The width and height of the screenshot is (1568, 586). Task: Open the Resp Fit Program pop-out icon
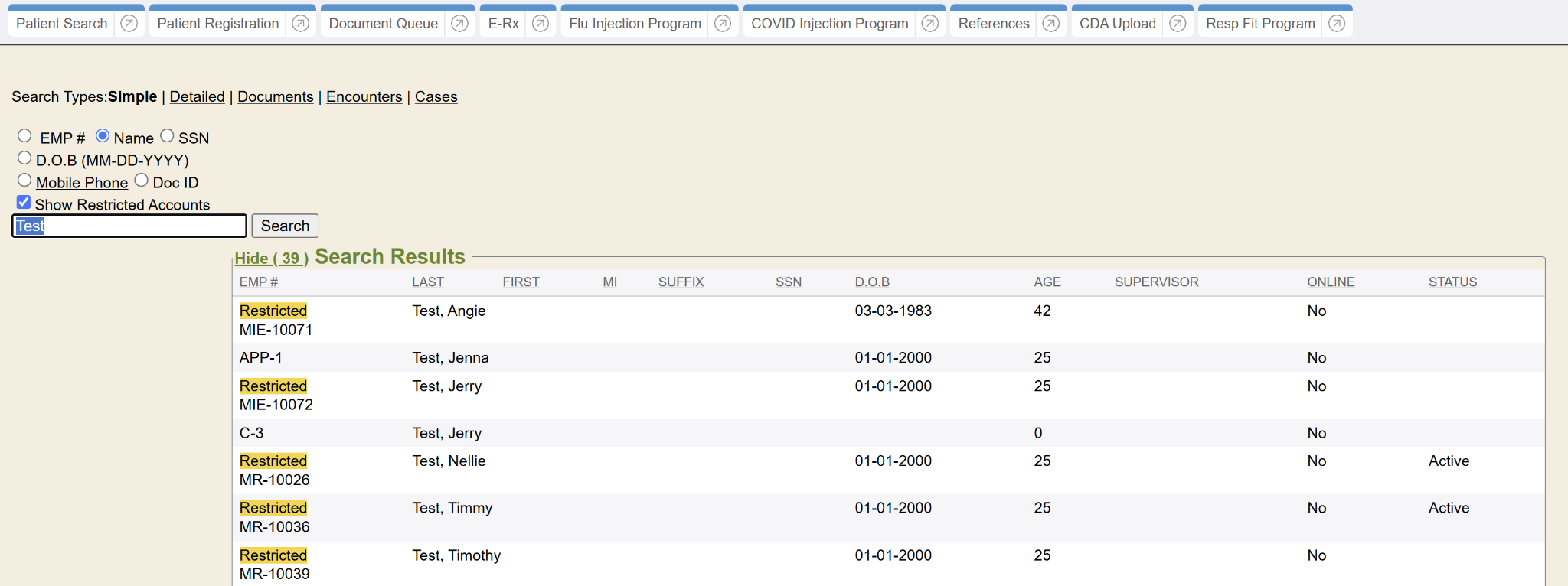[x=1337, y=24]
